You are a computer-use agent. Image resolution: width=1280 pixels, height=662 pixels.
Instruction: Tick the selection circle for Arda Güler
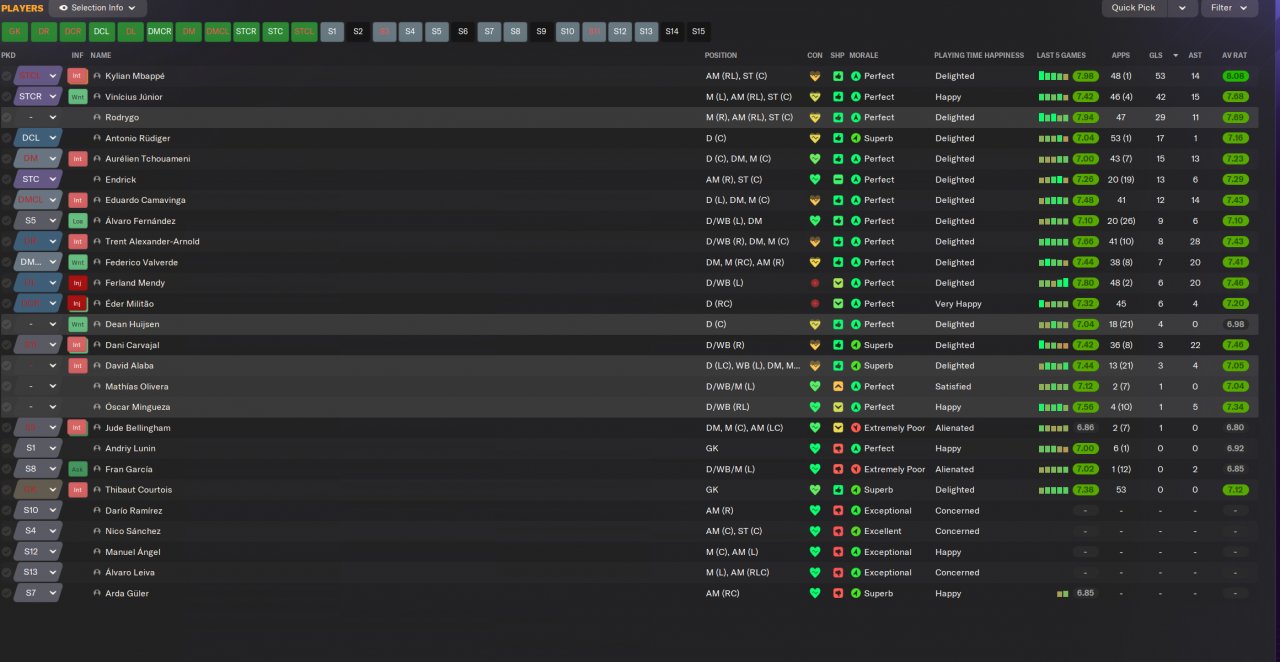click(7, 593)
